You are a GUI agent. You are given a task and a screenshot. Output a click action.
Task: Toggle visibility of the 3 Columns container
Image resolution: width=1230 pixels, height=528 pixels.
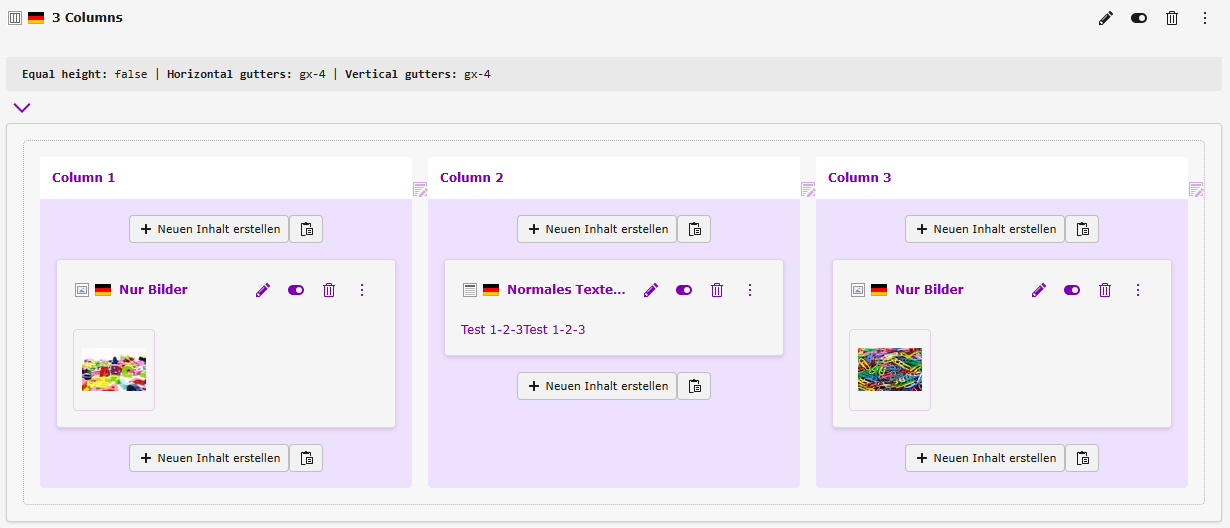click(1139, 18)
